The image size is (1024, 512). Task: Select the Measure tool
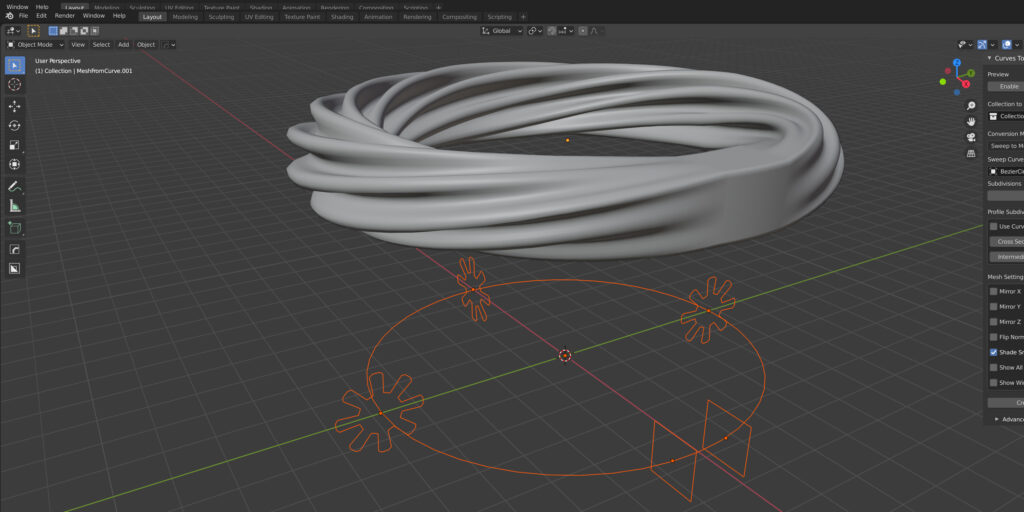point(14,206)
